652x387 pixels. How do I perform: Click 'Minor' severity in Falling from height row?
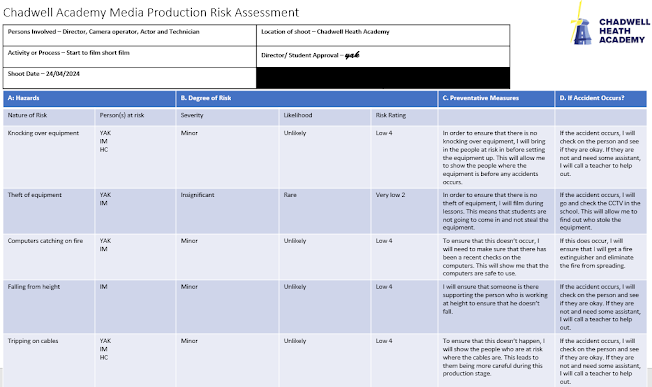pyautogui.click(x=189, y=287)
